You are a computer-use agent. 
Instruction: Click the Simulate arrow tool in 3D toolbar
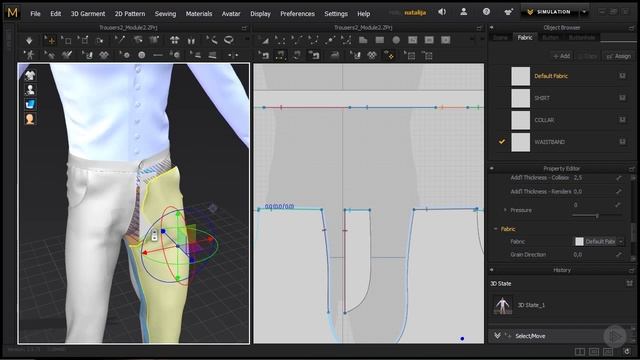[29, 40]
